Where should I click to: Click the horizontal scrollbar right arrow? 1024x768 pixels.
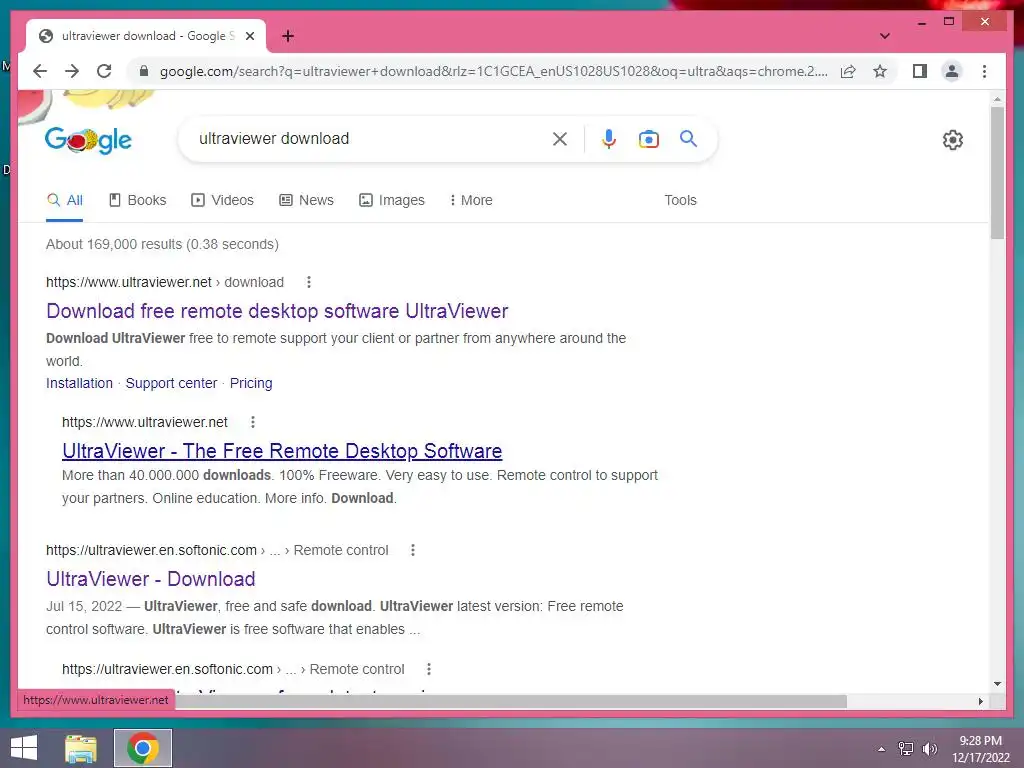point(980,701)
